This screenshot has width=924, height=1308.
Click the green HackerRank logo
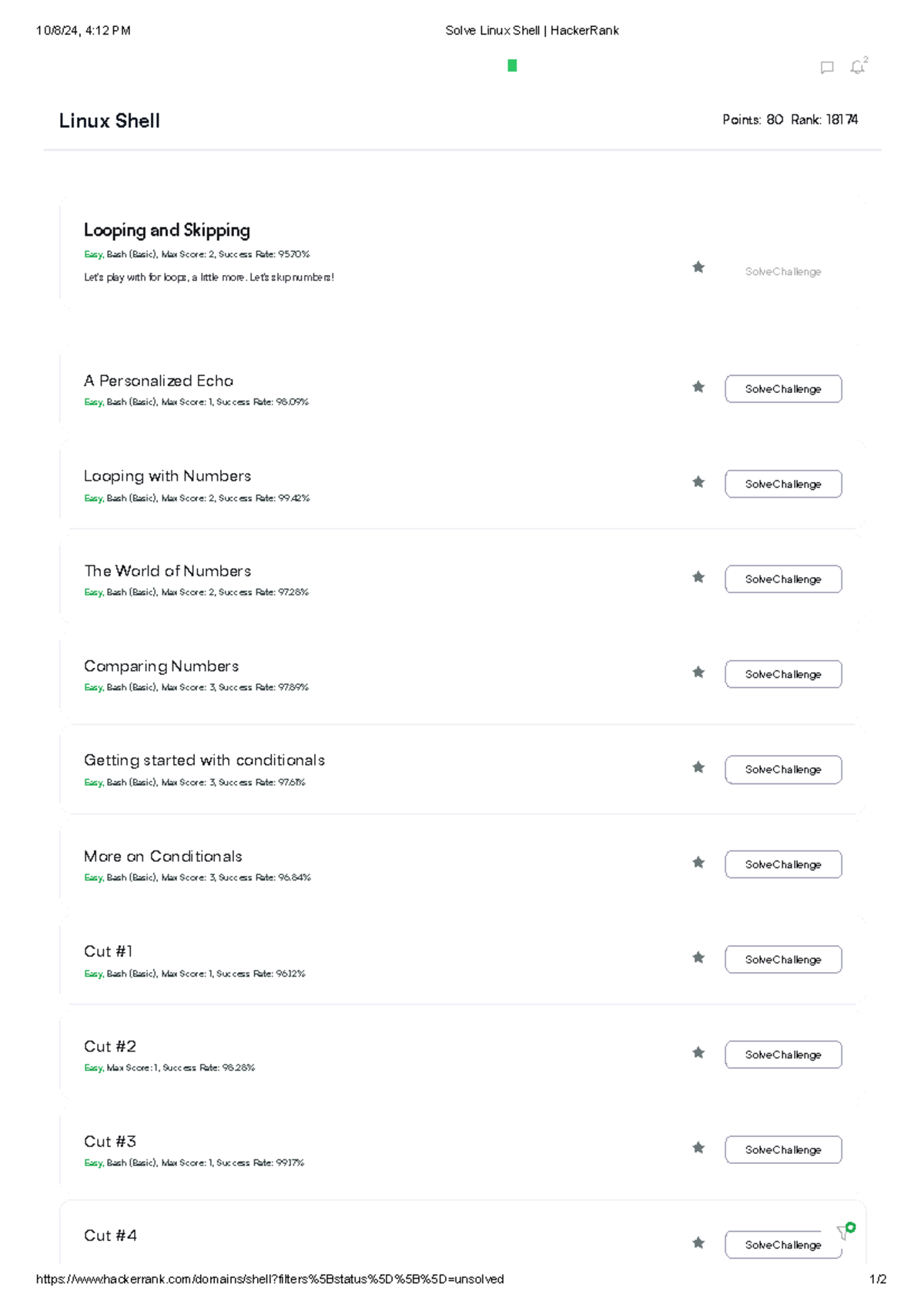tap(512, 66)
